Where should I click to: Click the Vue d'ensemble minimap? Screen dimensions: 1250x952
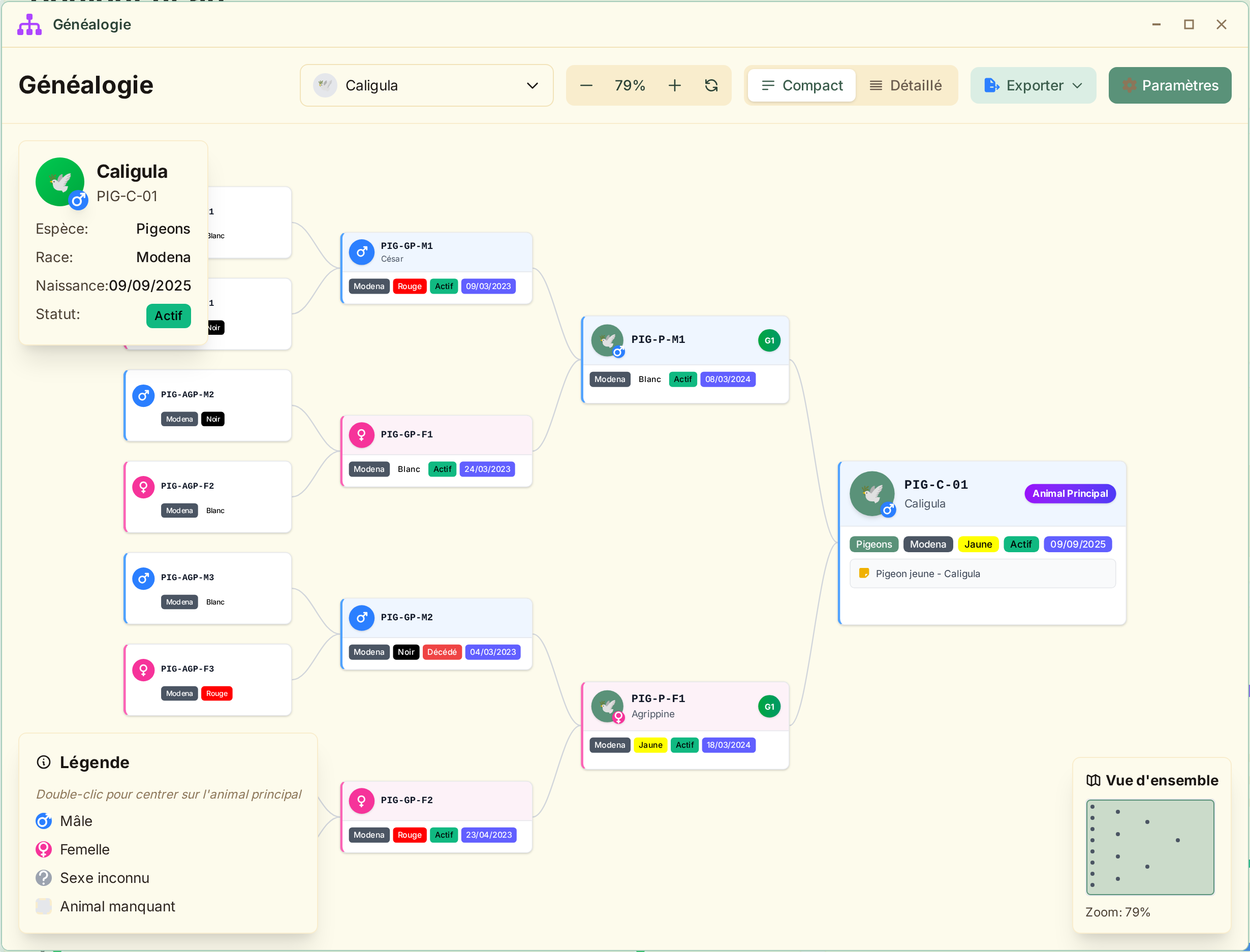[x=1150, y=847]
